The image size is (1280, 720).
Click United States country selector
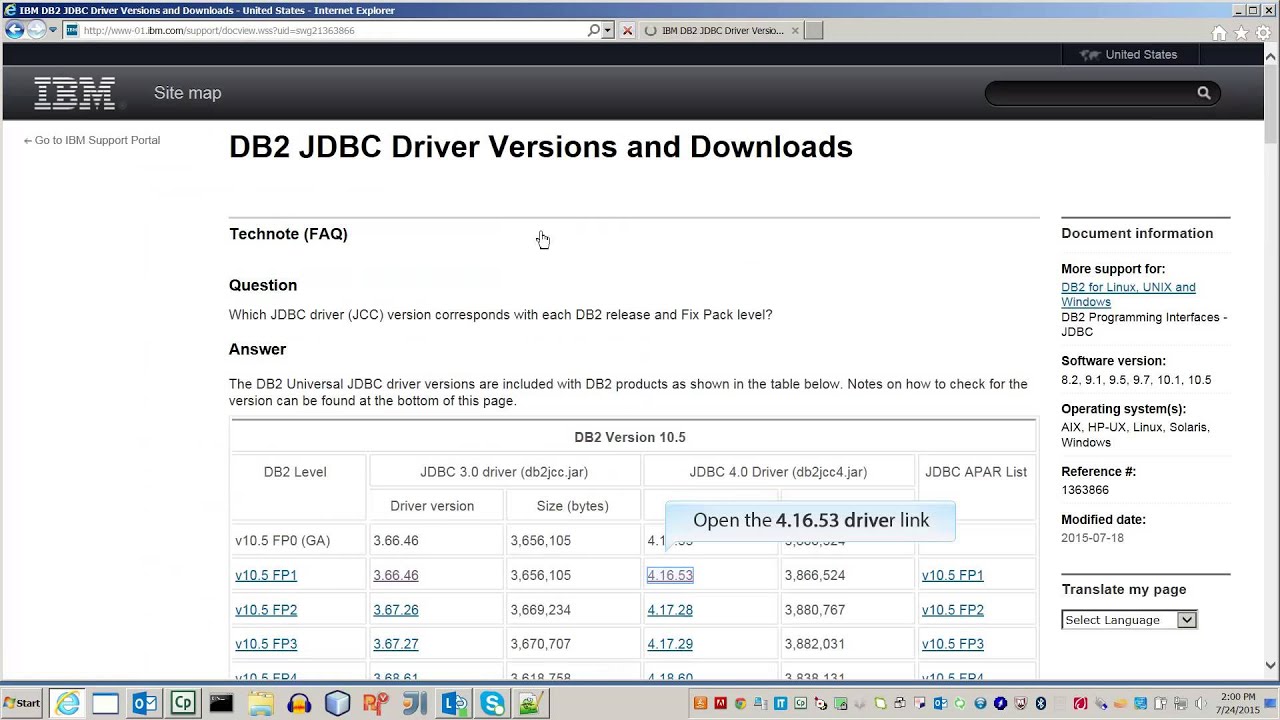click(1129, 55)
